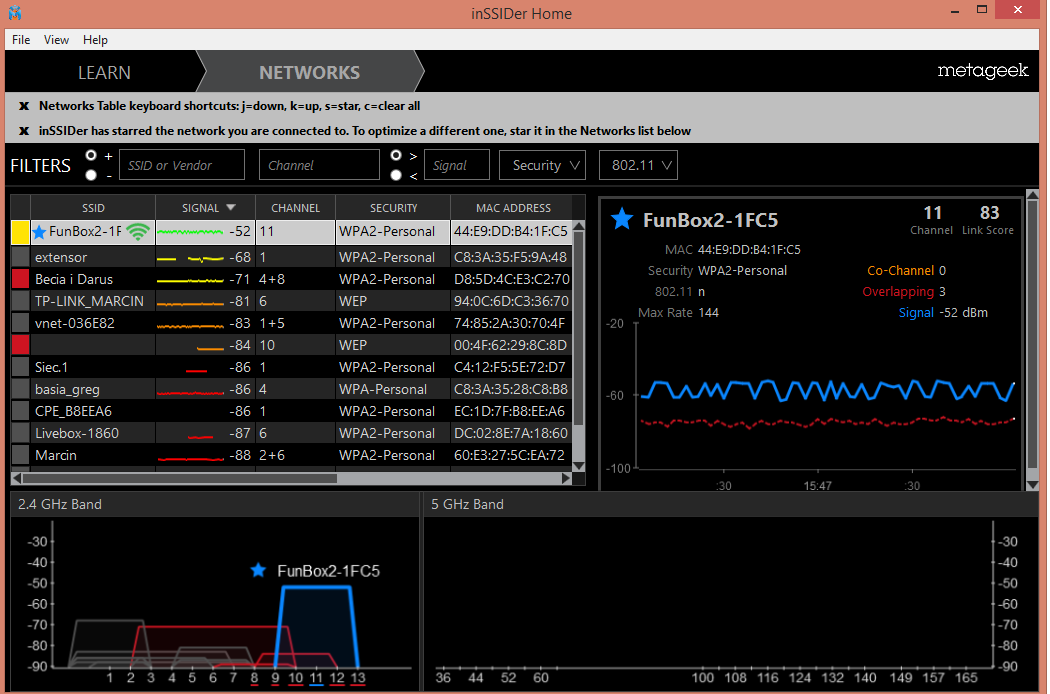This screenshot has height=694, width=1050.
Task: Click the big blue star next to FunBox2-1FC5
Action: (x=622, y=218)
